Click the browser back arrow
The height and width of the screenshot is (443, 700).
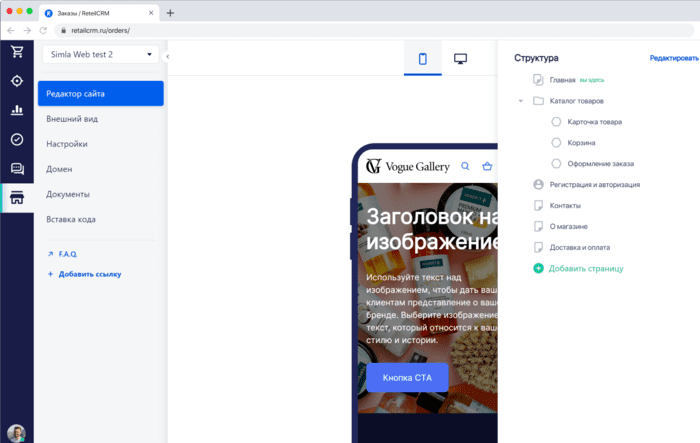(x=11, y=30)
